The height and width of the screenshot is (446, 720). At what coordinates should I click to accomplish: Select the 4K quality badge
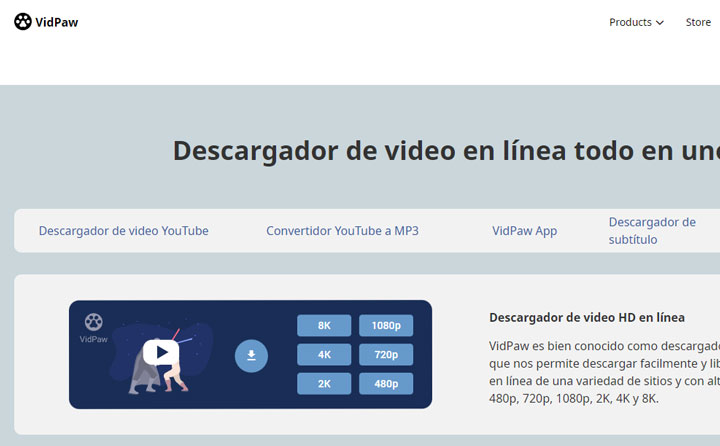click(324, 355)
